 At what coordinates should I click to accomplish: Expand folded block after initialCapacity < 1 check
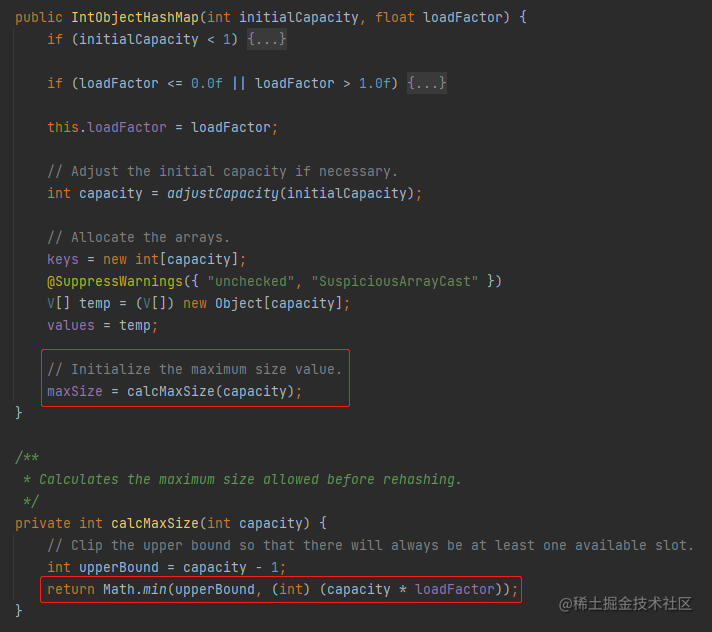coord(267,39)
